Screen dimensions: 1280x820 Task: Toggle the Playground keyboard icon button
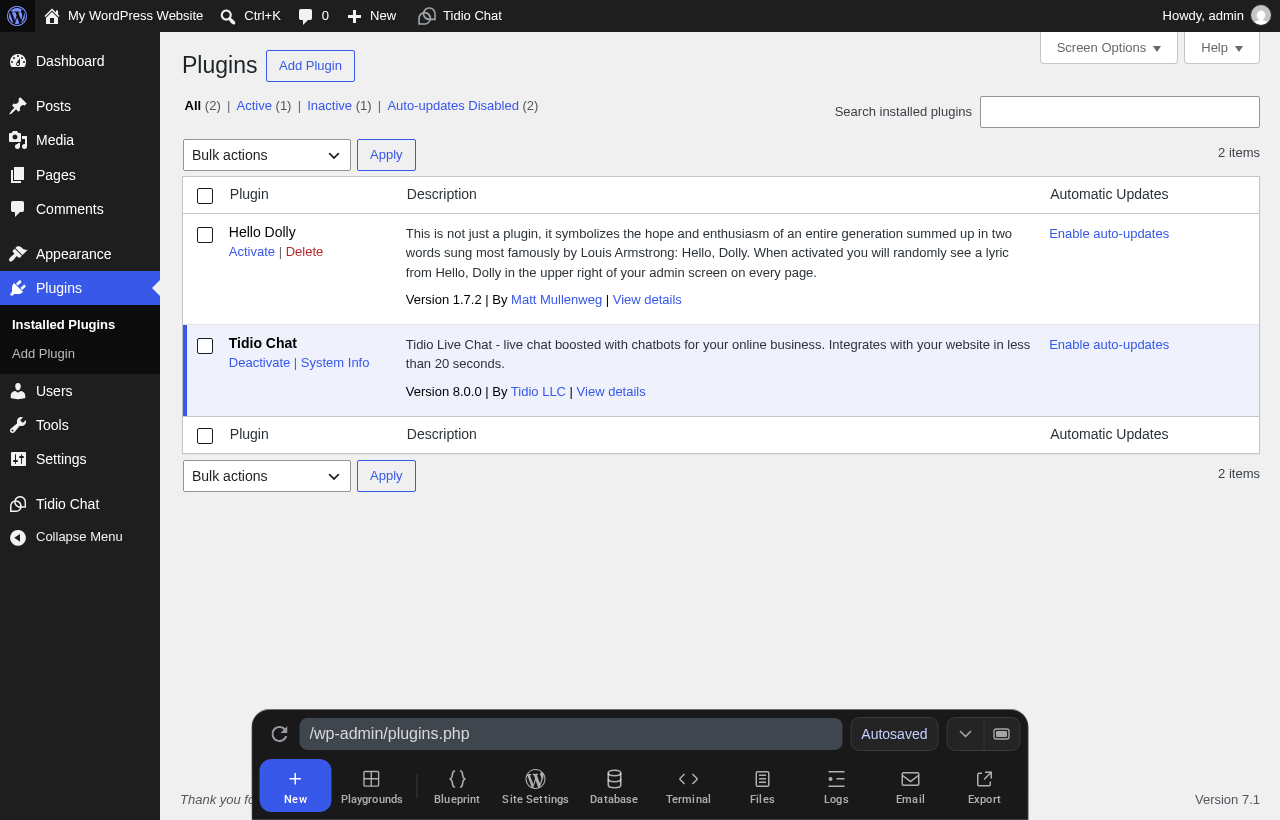(x=1001, y=734)
